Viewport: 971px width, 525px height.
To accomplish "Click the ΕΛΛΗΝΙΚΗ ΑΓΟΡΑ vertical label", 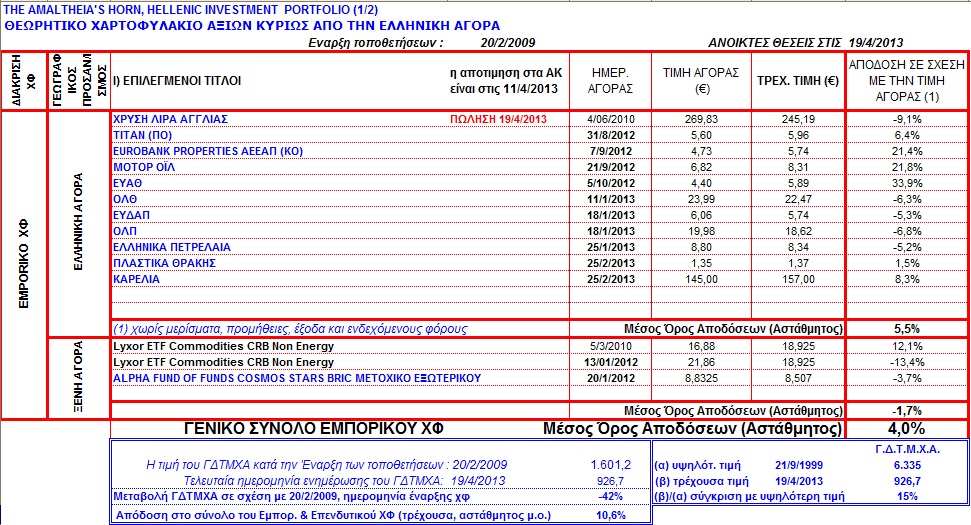I will coord(78,222).
